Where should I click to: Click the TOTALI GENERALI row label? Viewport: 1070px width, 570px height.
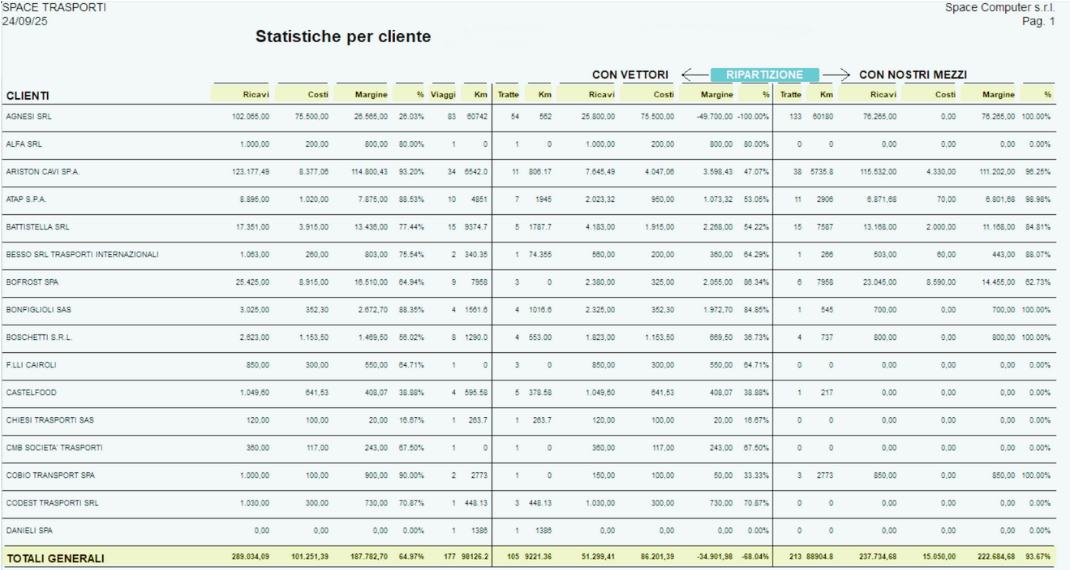55,558
